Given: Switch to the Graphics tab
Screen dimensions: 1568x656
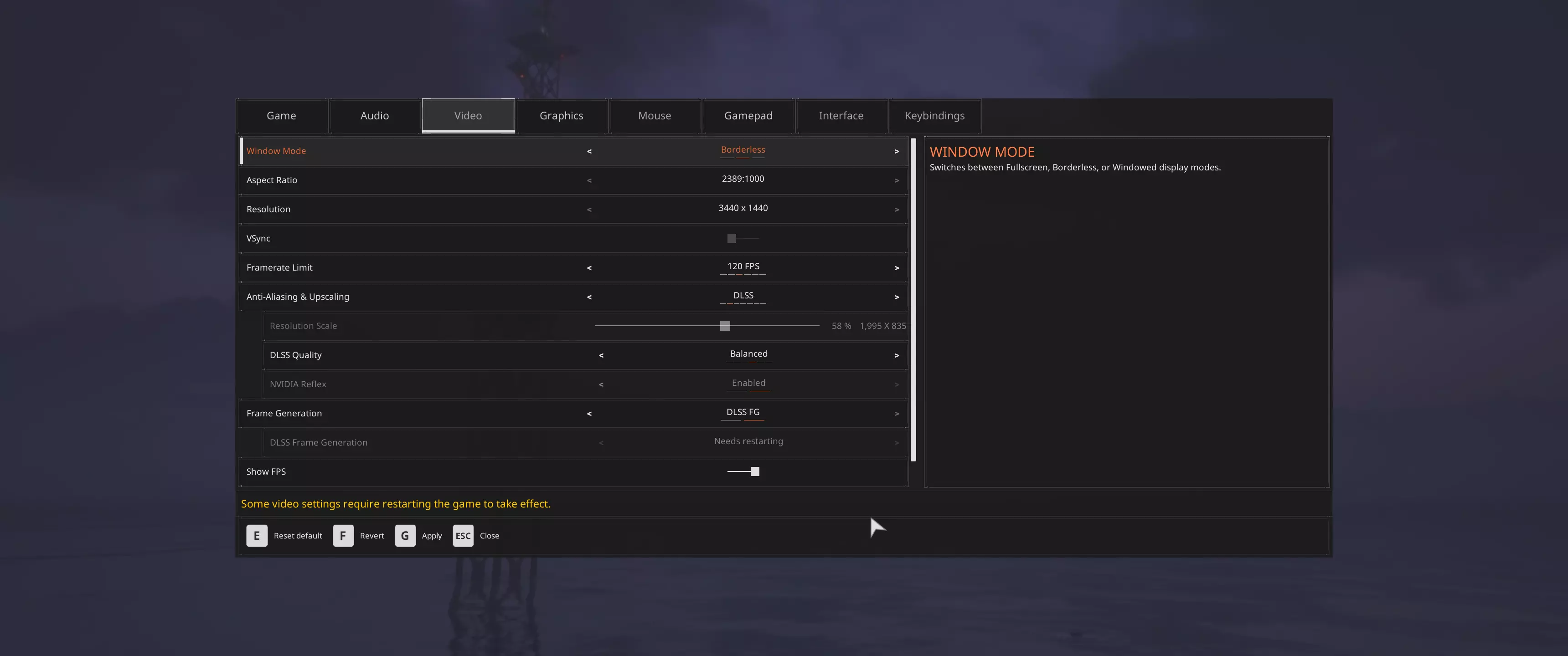Looking at the screenshot, I should [561, 116].
